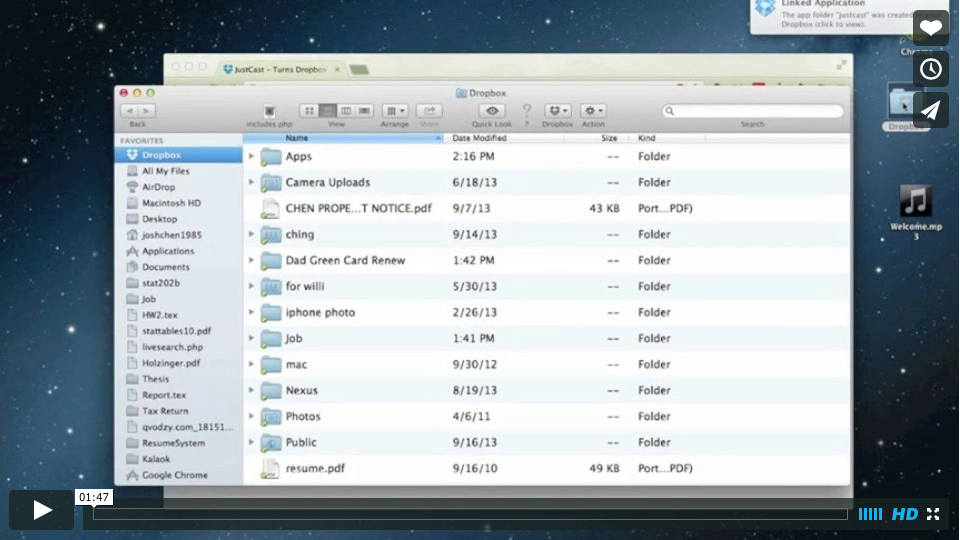The height and width of the screenshot is (540, 960).
Task: Expand the iphone photo folder
Action: click(x=251, y=312)
